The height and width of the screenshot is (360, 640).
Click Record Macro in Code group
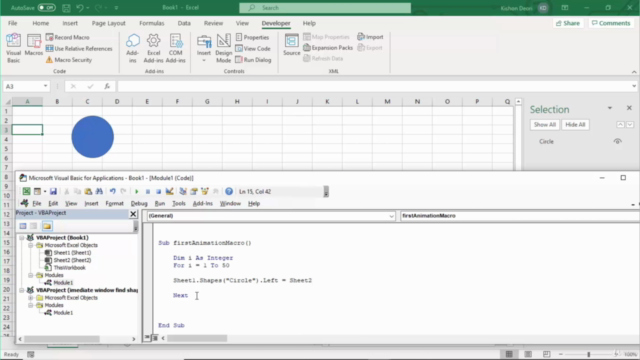coord(67,37)
